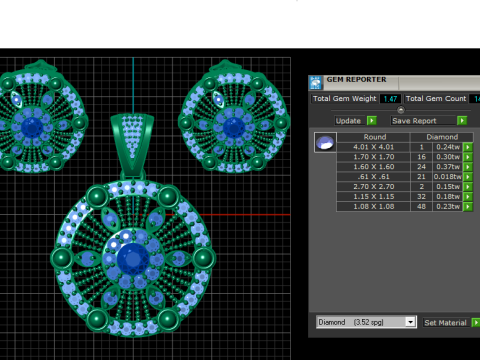Open the Diamond material dropdown
Viewport: 480px width, 360px height.
pyautogui.click(x=411, y=322)
